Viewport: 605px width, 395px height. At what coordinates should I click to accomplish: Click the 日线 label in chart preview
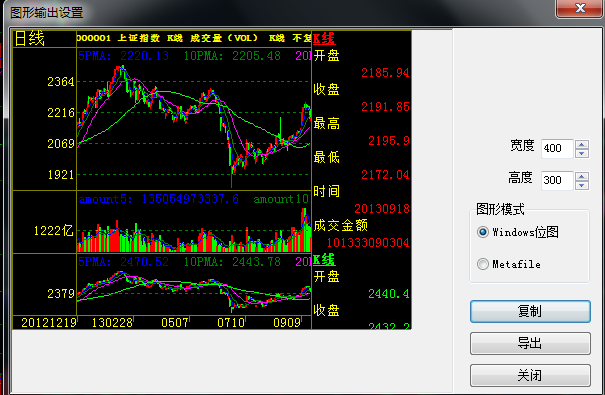click(29, 39)
